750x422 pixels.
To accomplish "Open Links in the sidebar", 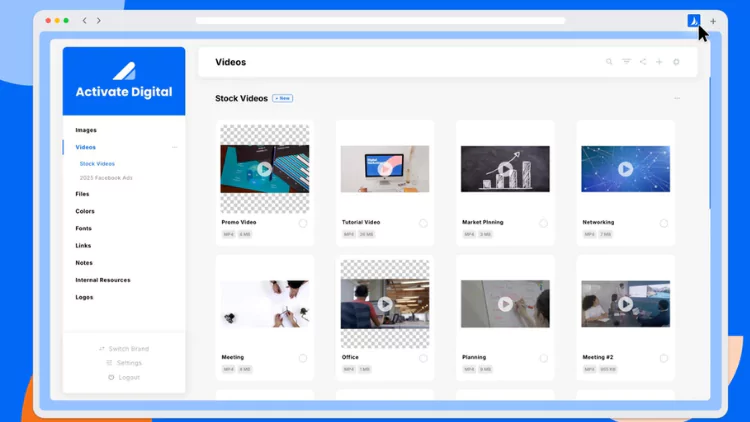I will (83, 245).
